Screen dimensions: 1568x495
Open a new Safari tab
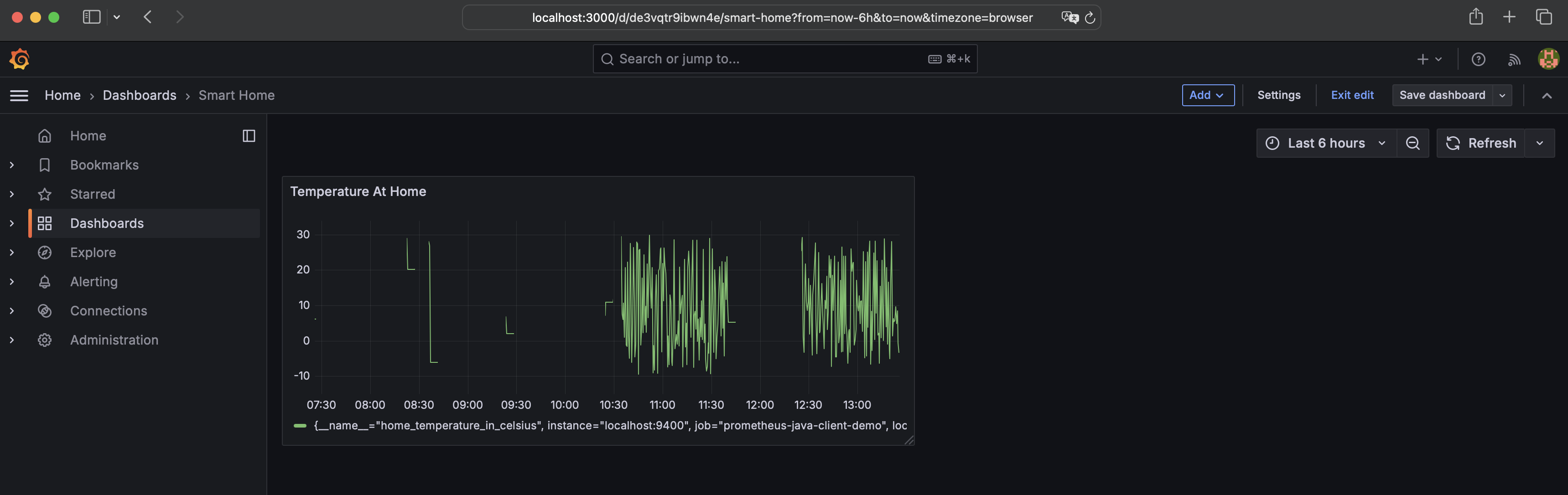(x=1509, y=17)
